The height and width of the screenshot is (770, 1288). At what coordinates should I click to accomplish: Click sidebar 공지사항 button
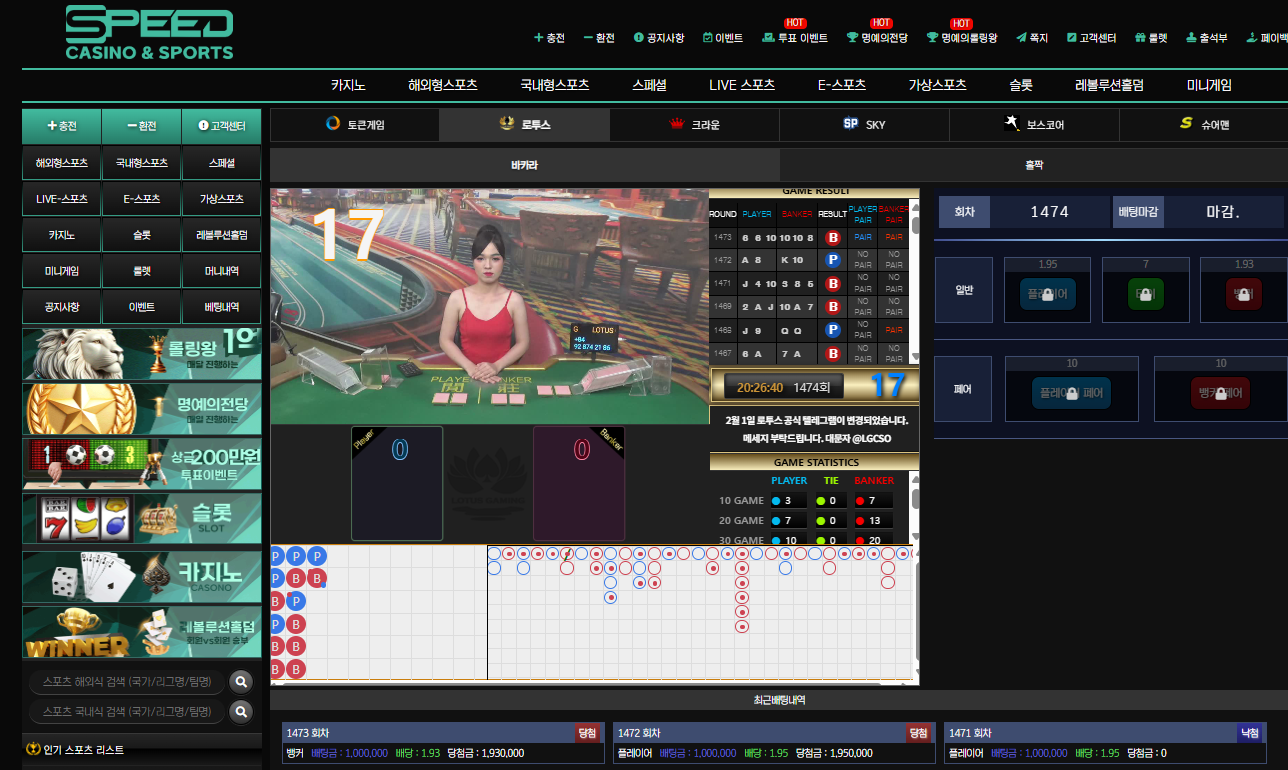tap(62, 307)
